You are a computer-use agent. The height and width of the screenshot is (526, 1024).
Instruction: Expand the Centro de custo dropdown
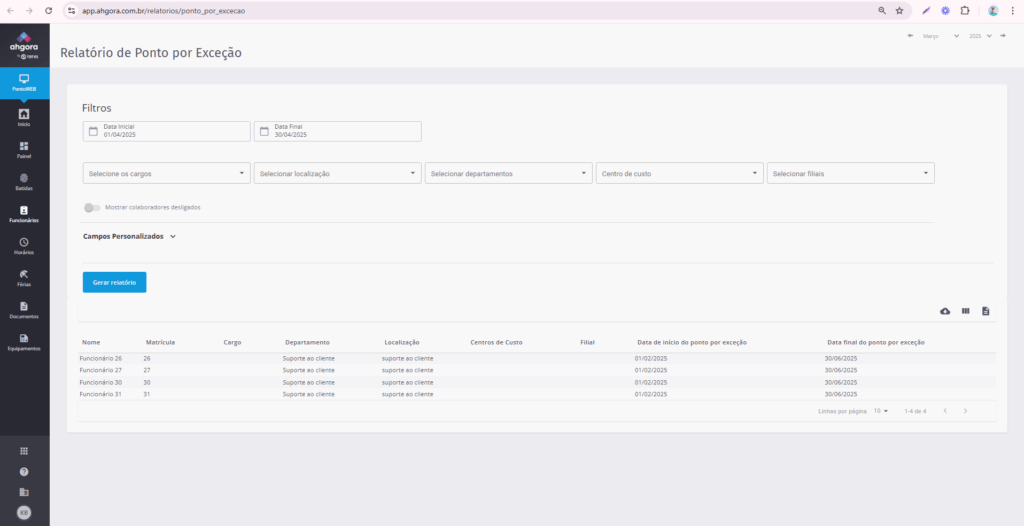tap(679, 173)
